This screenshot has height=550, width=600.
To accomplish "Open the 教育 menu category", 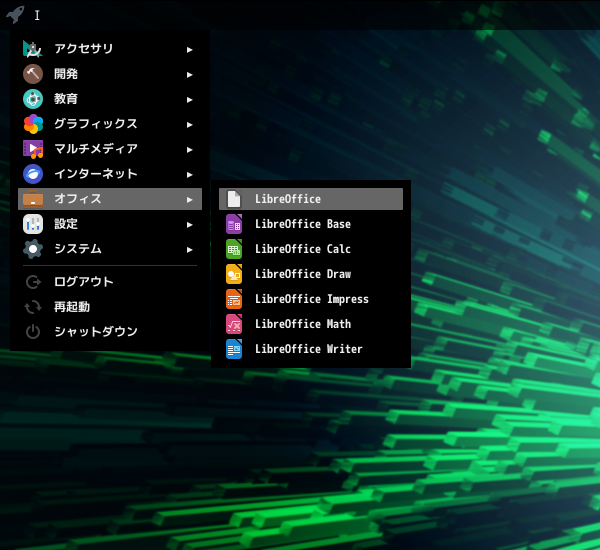I will (110, 99).
